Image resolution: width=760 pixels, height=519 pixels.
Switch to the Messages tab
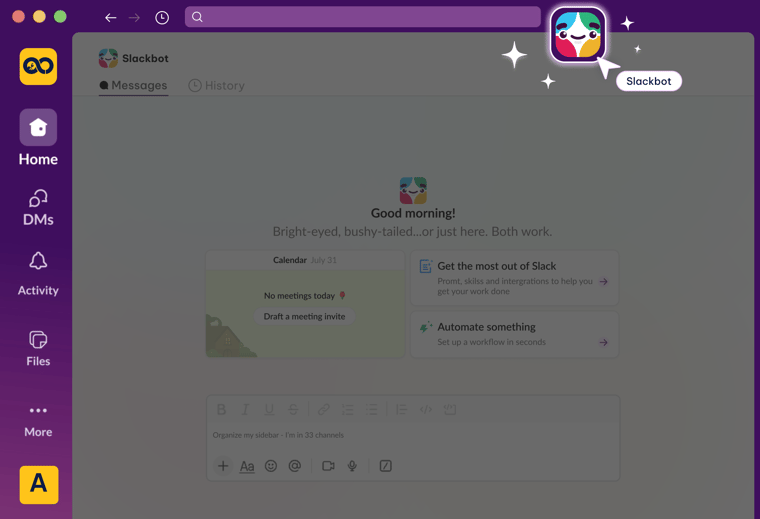(x=133, y=85)
